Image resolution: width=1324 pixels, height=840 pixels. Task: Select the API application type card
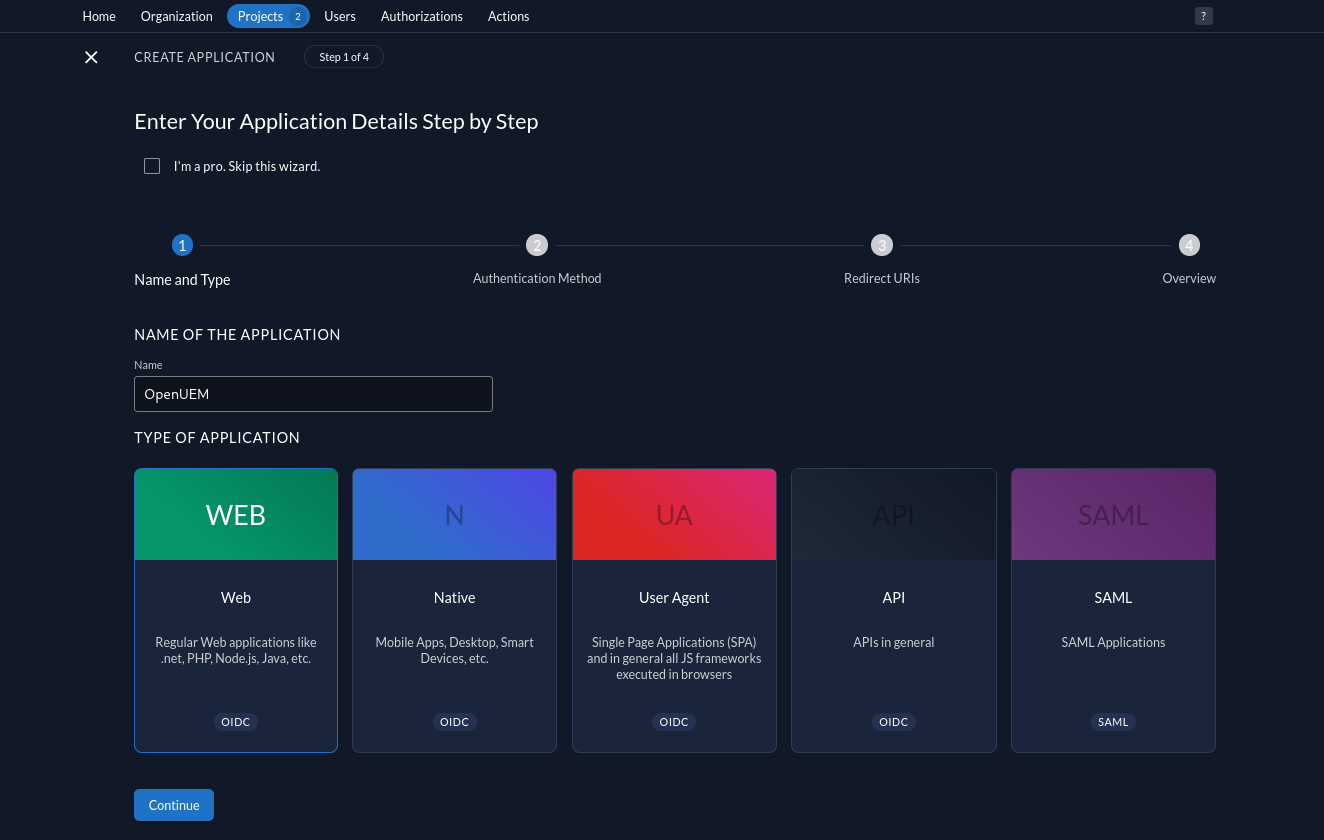tap(893, 610)
